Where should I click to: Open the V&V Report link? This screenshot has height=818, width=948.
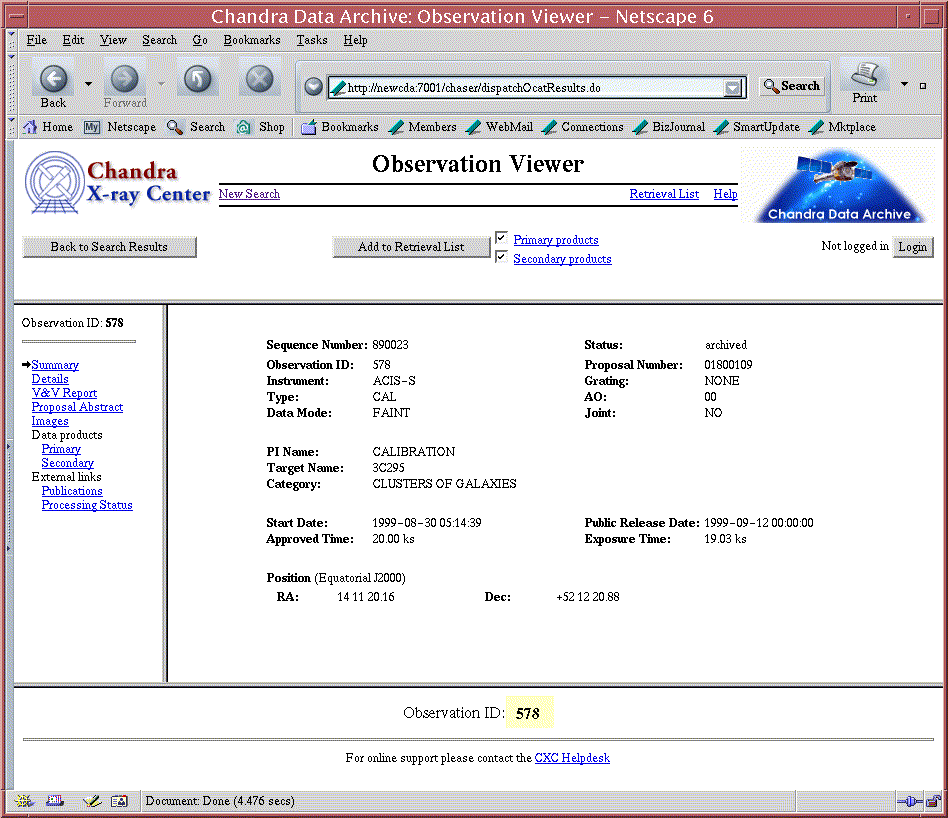click(64, 393)
